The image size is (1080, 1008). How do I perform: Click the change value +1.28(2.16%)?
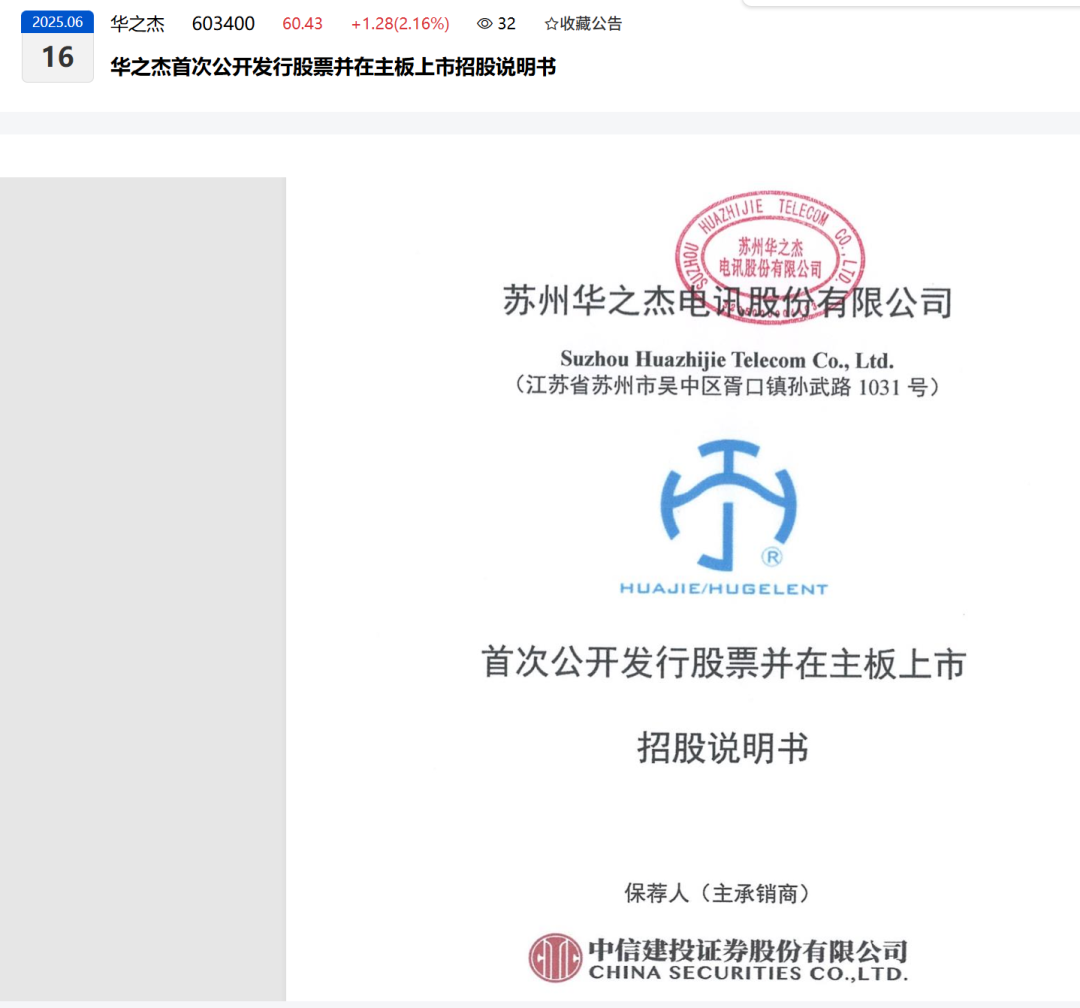click(399, 24)
